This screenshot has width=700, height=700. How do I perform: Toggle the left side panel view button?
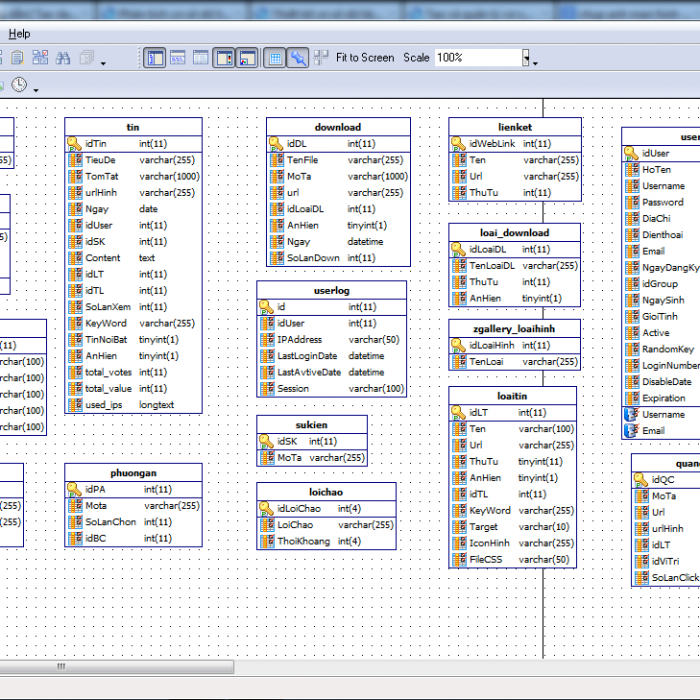coord(155,58)
